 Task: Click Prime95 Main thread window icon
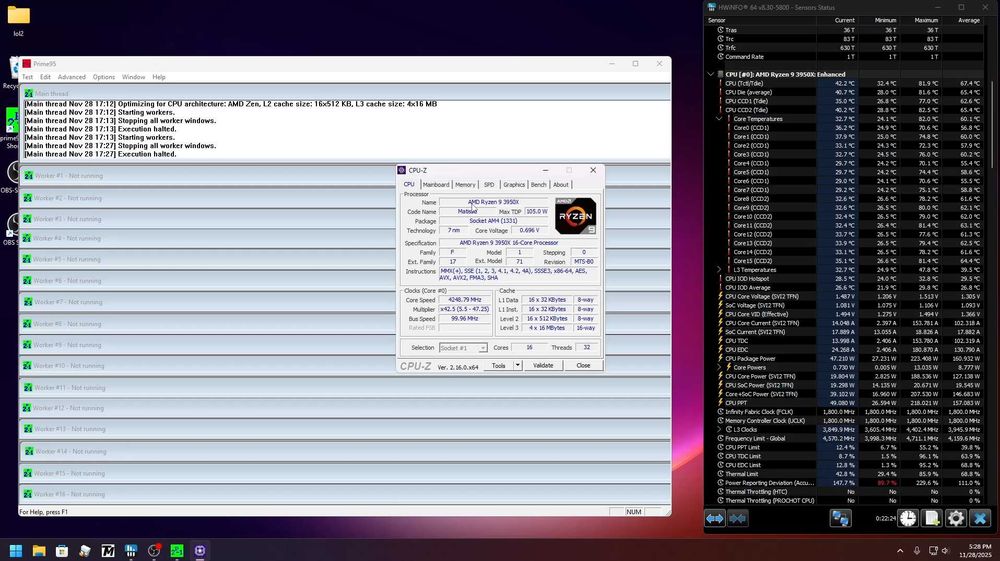[29, 93]
